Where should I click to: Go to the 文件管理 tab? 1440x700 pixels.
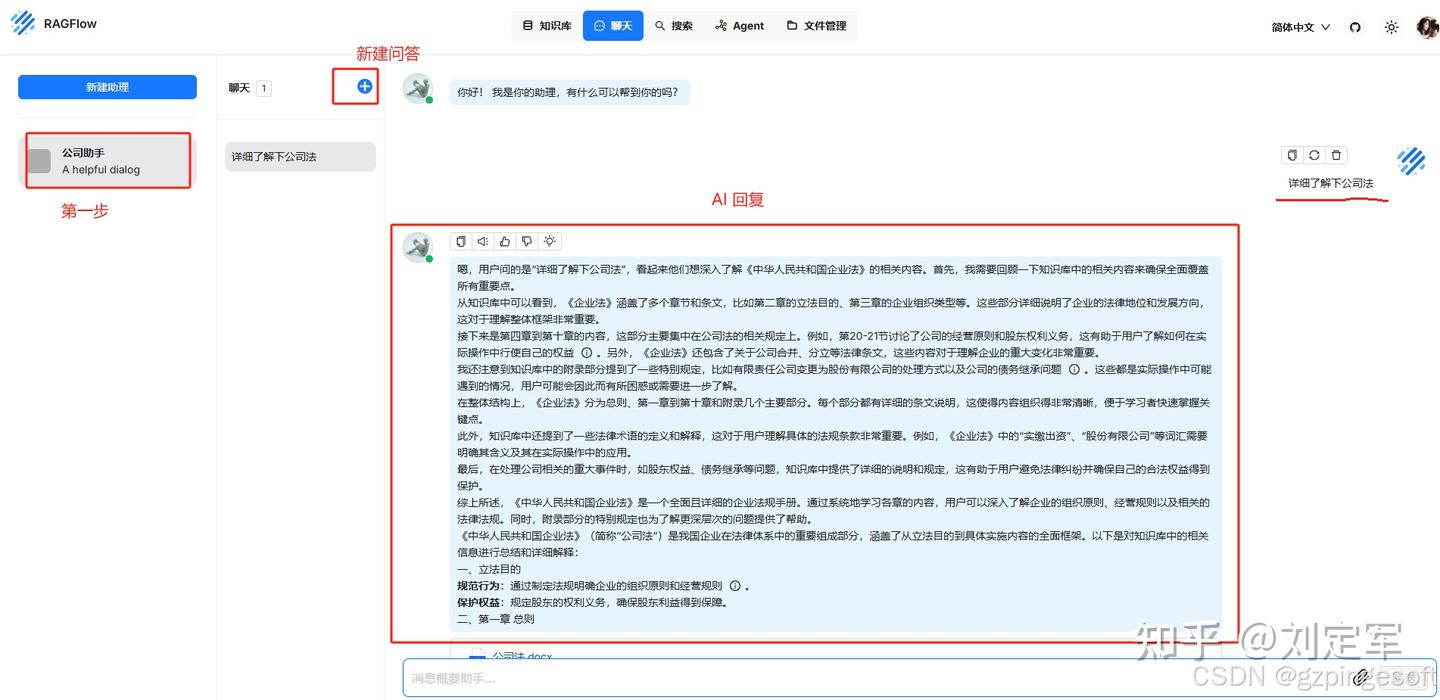click(816, 26)
